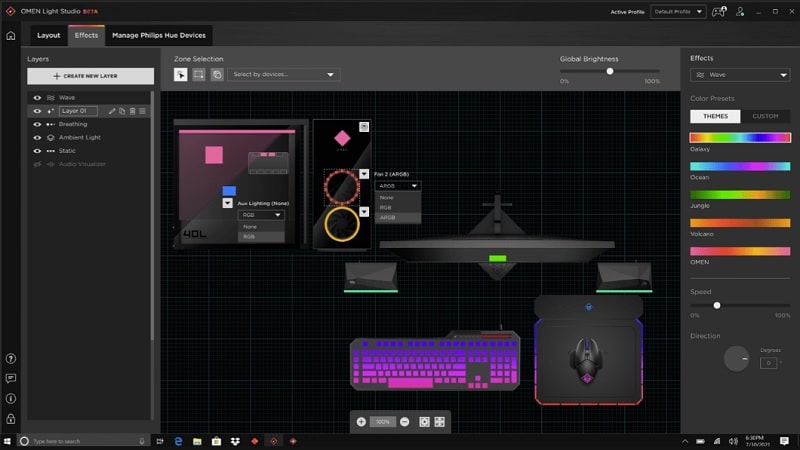Open Dropbox from the taskbar
The image size is (800, 450).
coord(235,441)
